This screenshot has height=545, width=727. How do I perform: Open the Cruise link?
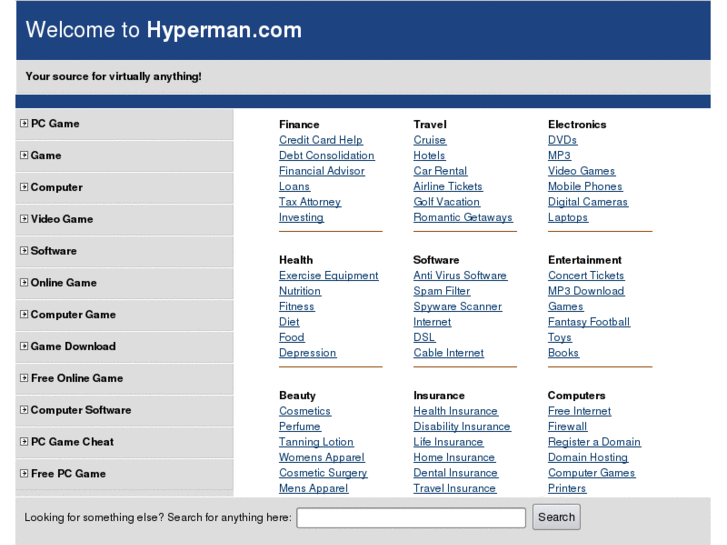point(430,140)
